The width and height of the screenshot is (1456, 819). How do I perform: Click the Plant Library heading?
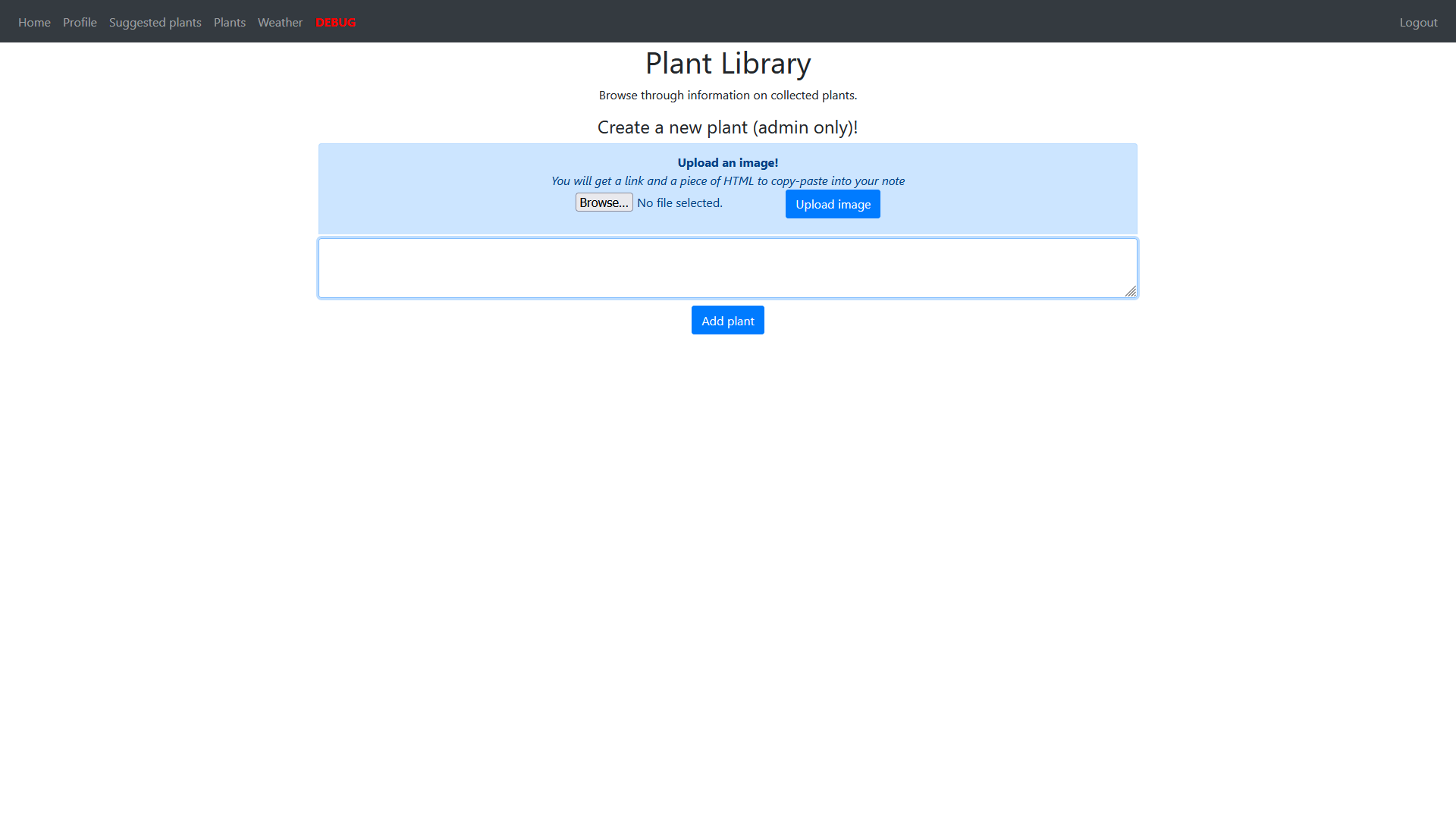coord(727,64)
